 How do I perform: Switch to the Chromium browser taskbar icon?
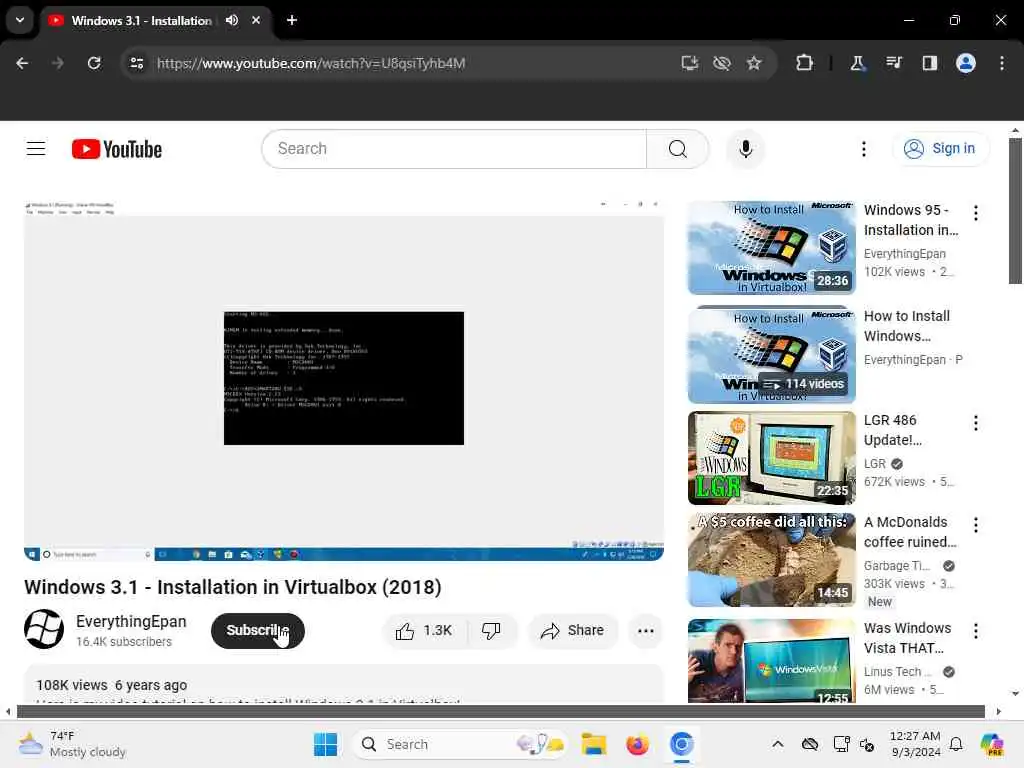point(681,744)
